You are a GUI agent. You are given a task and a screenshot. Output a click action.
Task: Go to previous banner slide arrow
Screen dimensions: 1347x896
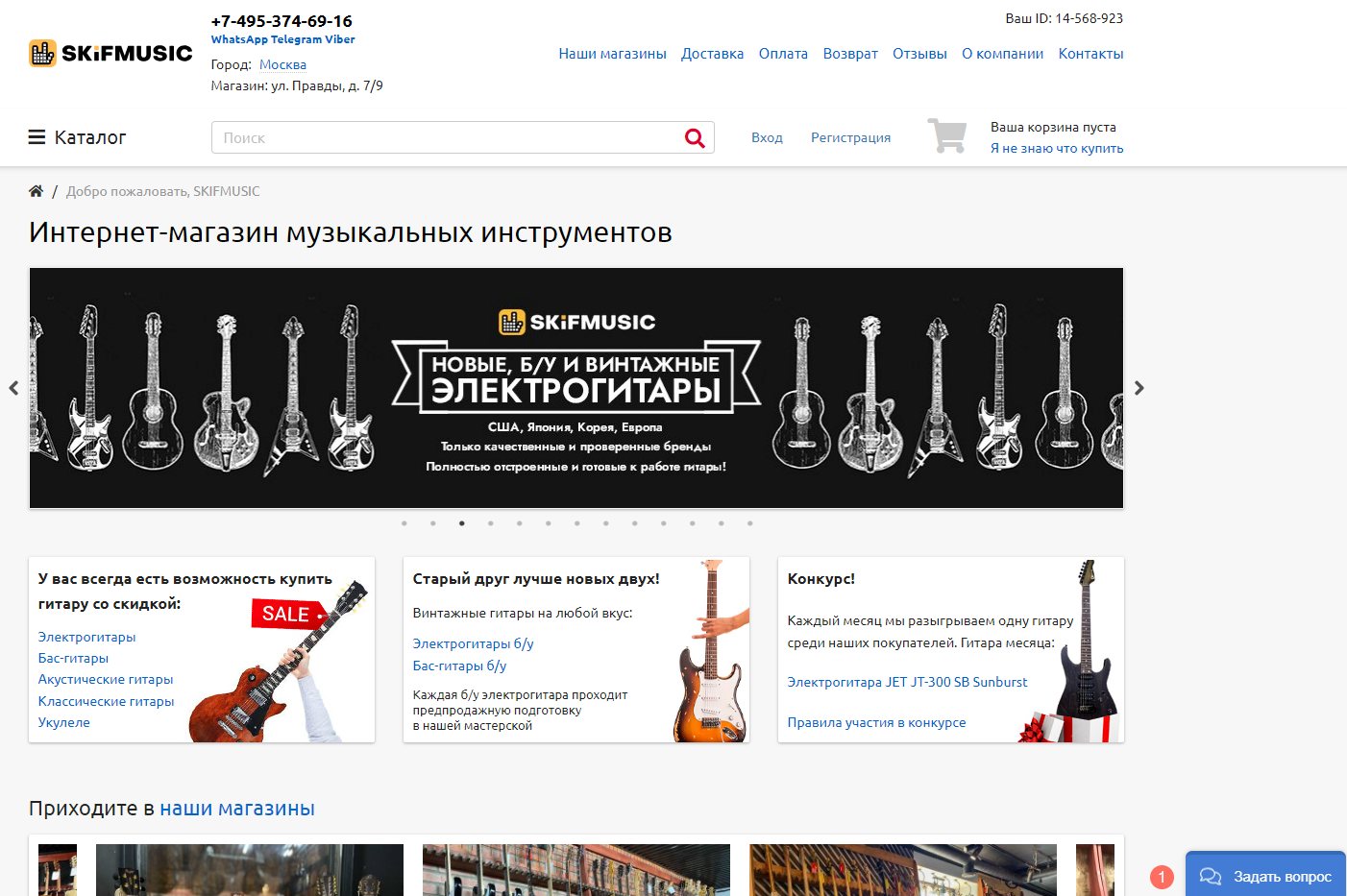tap(13, 388)
